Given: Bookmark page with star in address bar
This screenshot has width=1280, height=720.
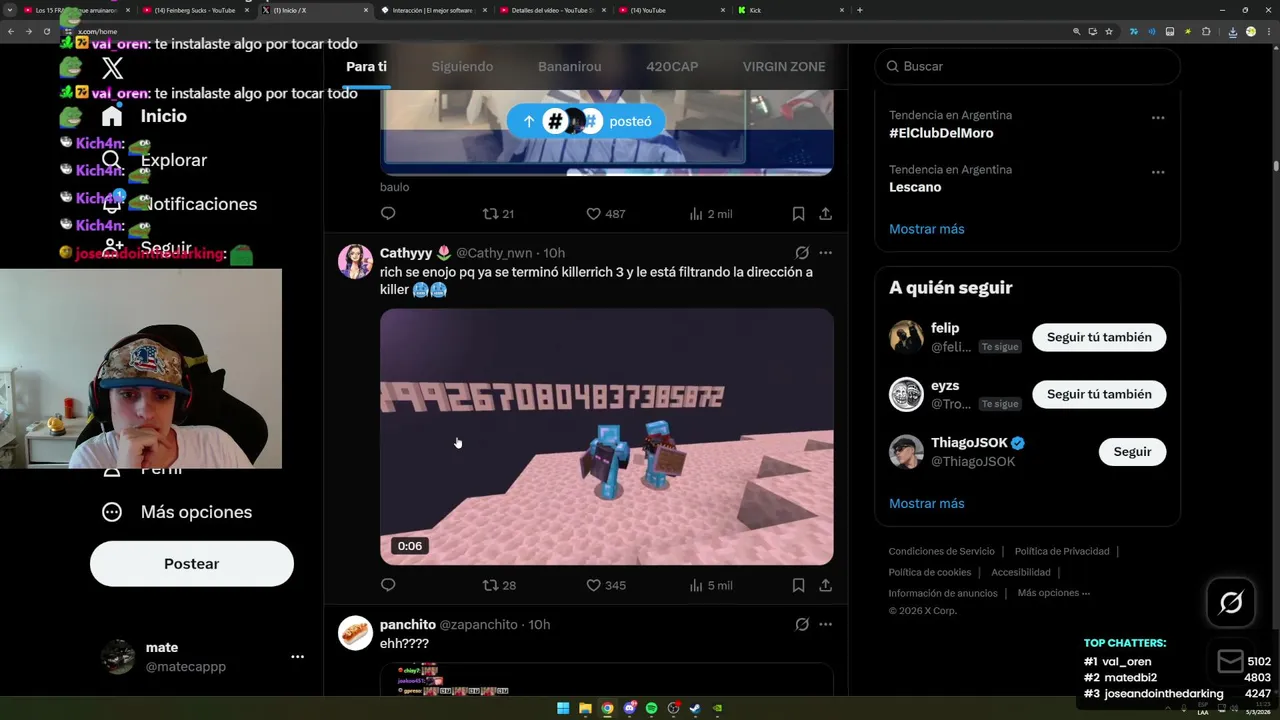Looking at the screenshot, I should (x=1109, y=31).
